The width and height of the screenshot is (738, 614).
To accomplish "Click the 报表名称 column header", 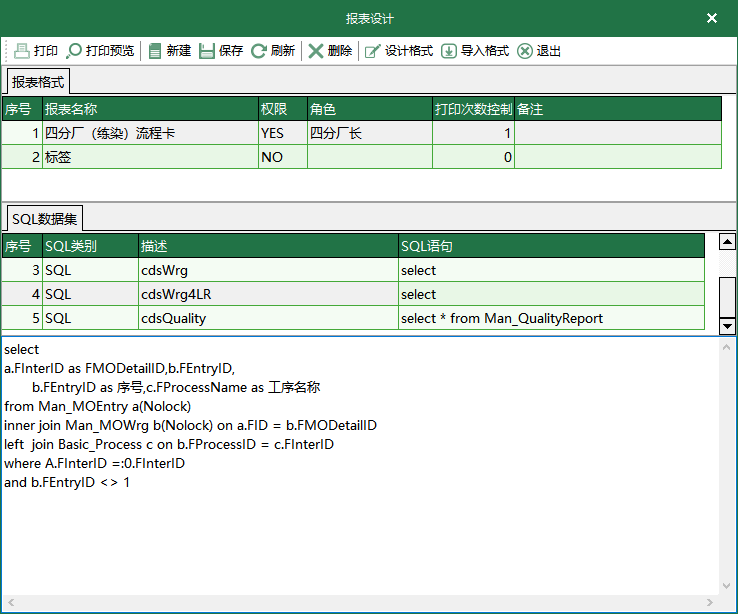I will pyautogui.click(x=150, y=109).
